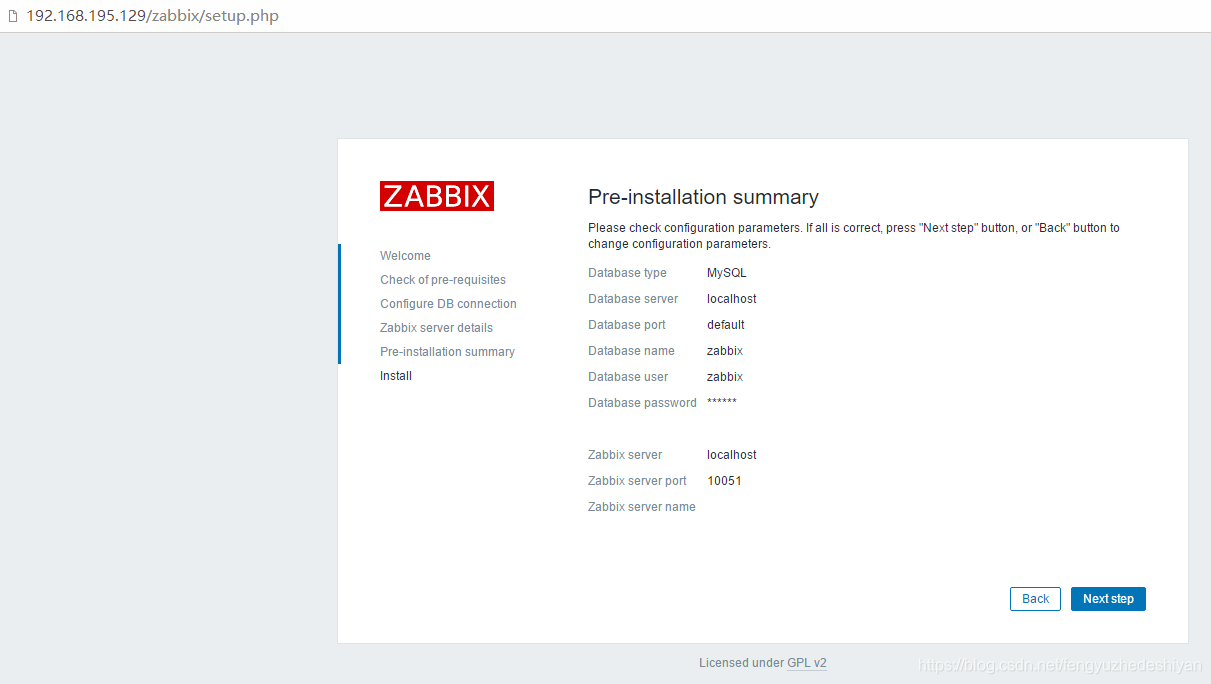This screenshot has height=684, width=1211.
Task: Click the "Back" button
Action: tap(1035, 598)
